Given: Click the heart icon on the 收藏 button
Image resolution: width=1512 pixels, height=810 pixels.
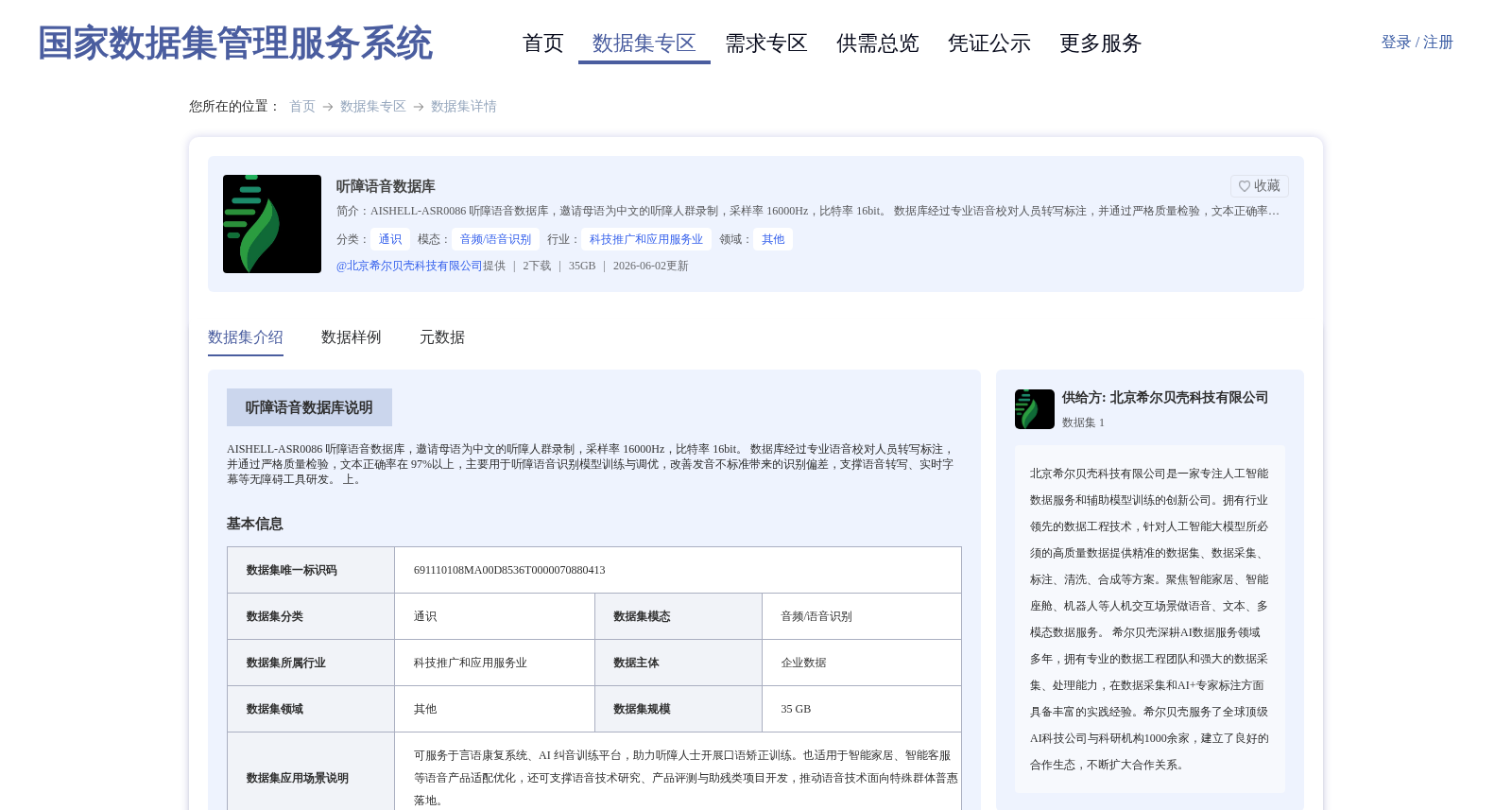Looking at the screenshot, I should coord(1245,186).
